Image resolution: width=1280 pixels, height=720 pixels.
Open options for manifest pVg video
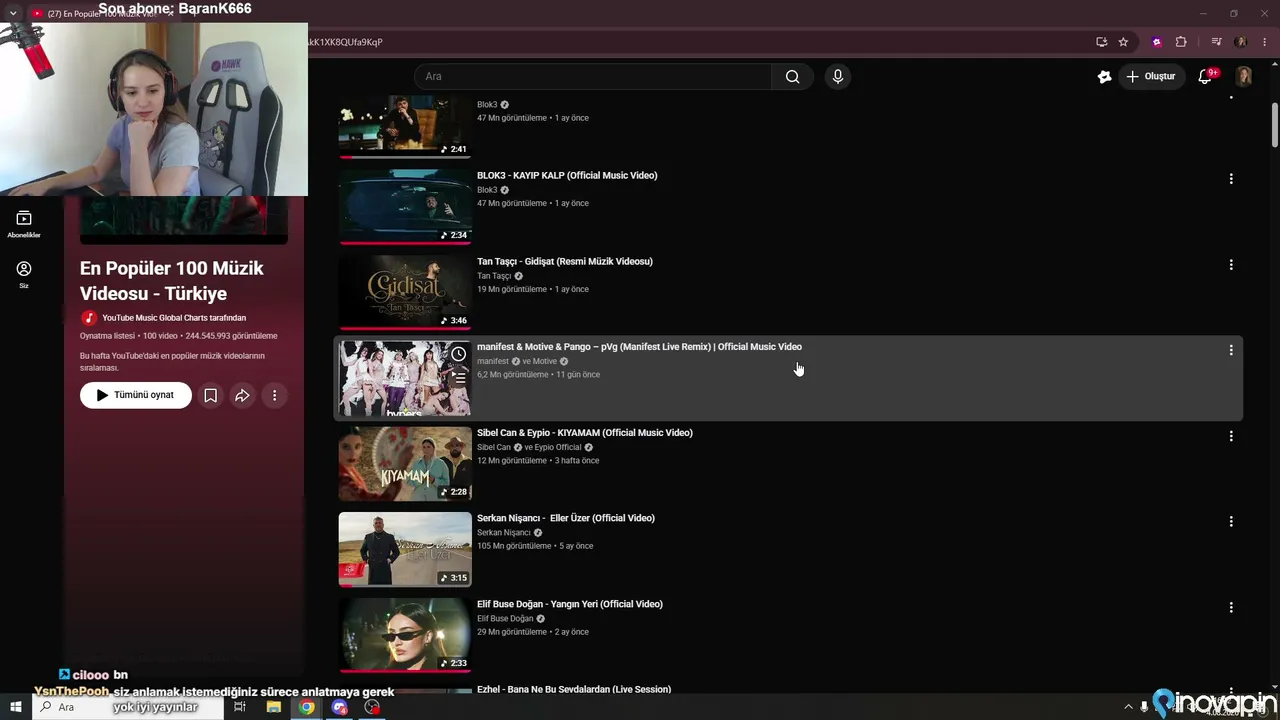[1231, 350]
